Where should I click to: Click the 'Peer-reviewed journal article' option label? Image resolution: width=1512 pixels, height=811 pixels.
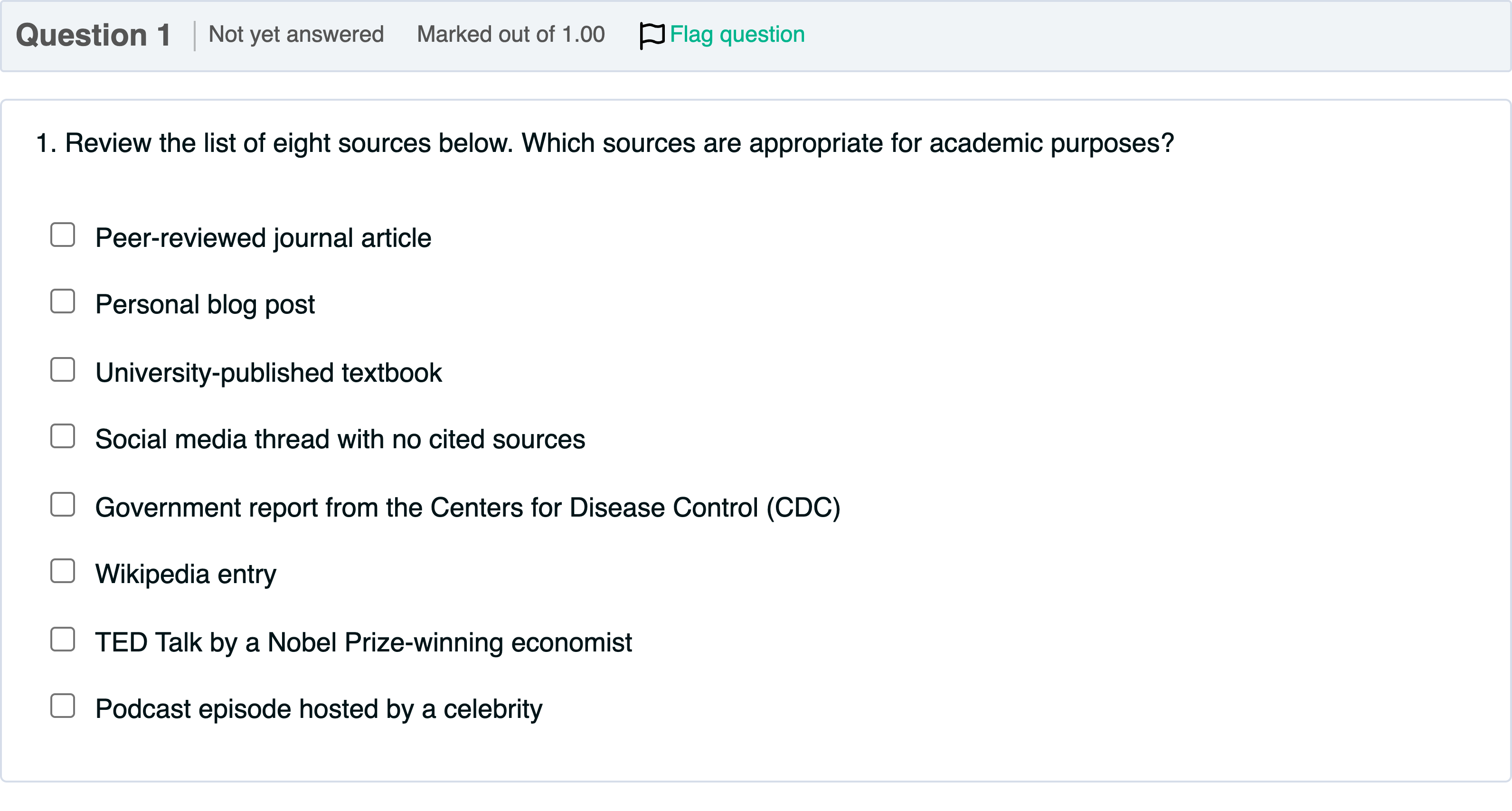pos(263,238)
